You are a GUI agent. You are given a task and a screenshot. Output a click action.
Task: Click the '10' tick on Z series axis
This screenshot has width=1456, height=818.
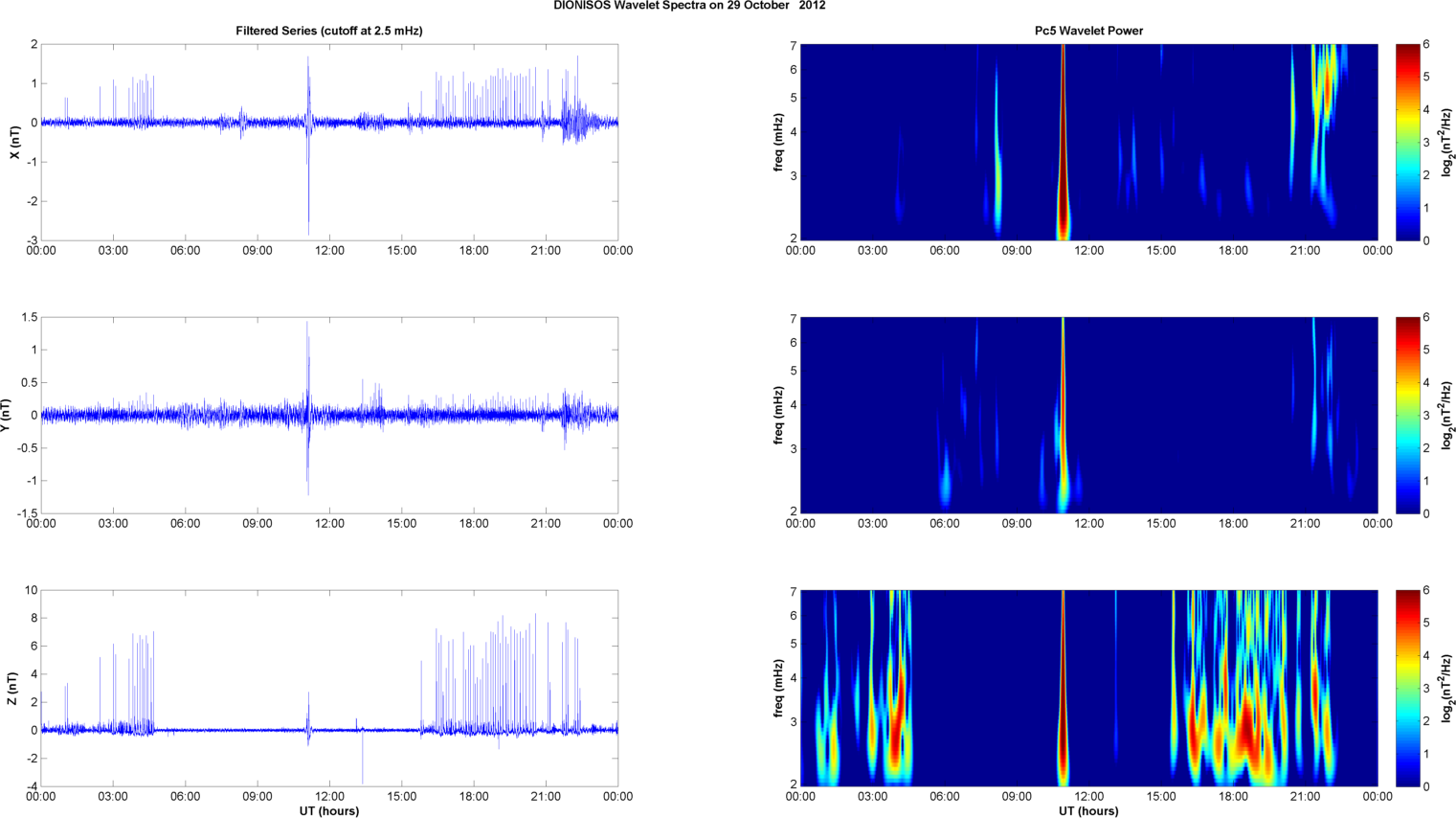pos(32,590)
